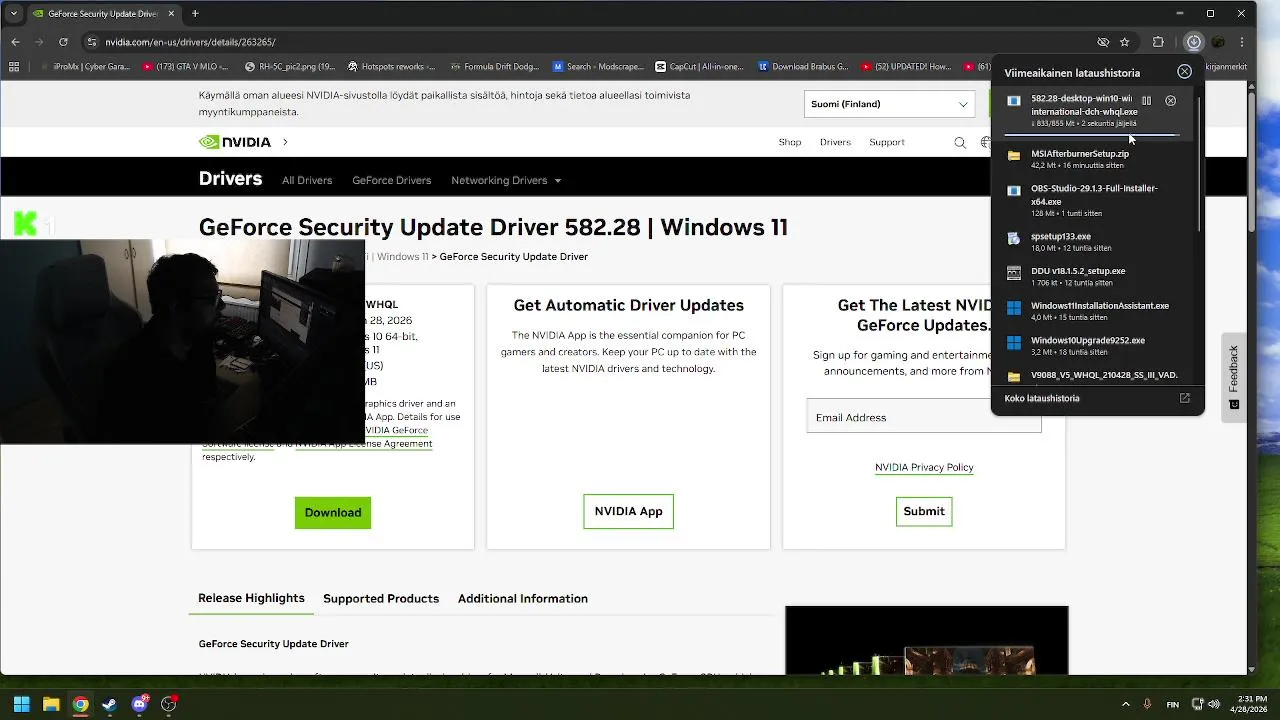
Task: Open Steam from taskbar
Action: click(109, 704)
